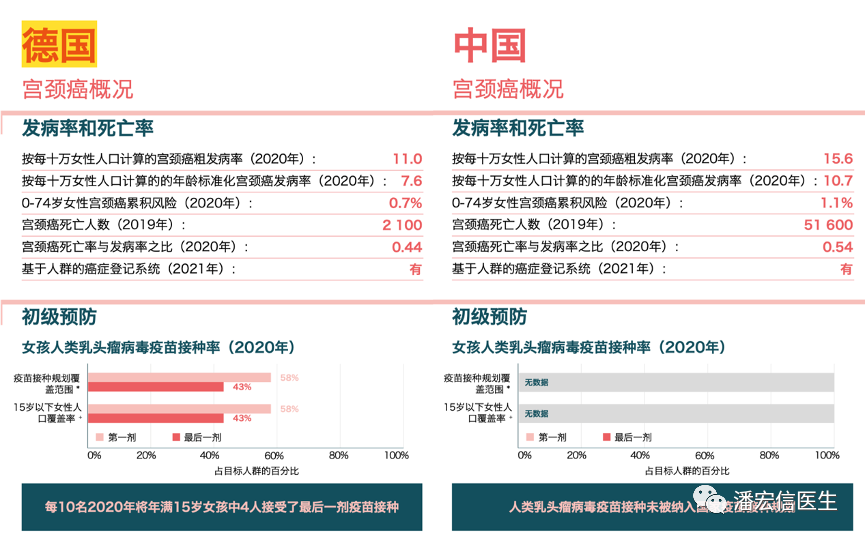Click Germany 宫颈癌粗发病率 row label
The width and height of the screenshot is (866, 539).
(169, 159)
